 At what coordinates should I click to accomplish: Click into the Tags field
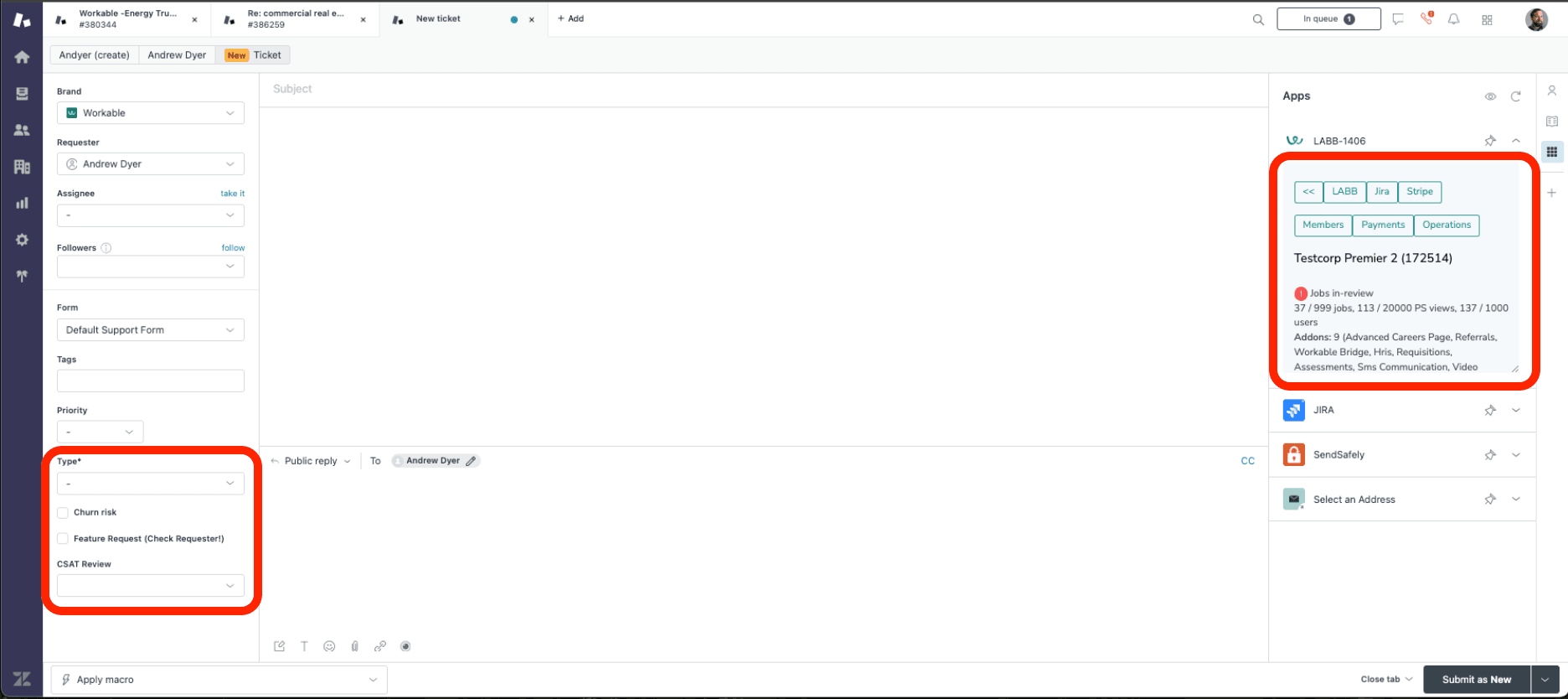click(x=151, y=381)
